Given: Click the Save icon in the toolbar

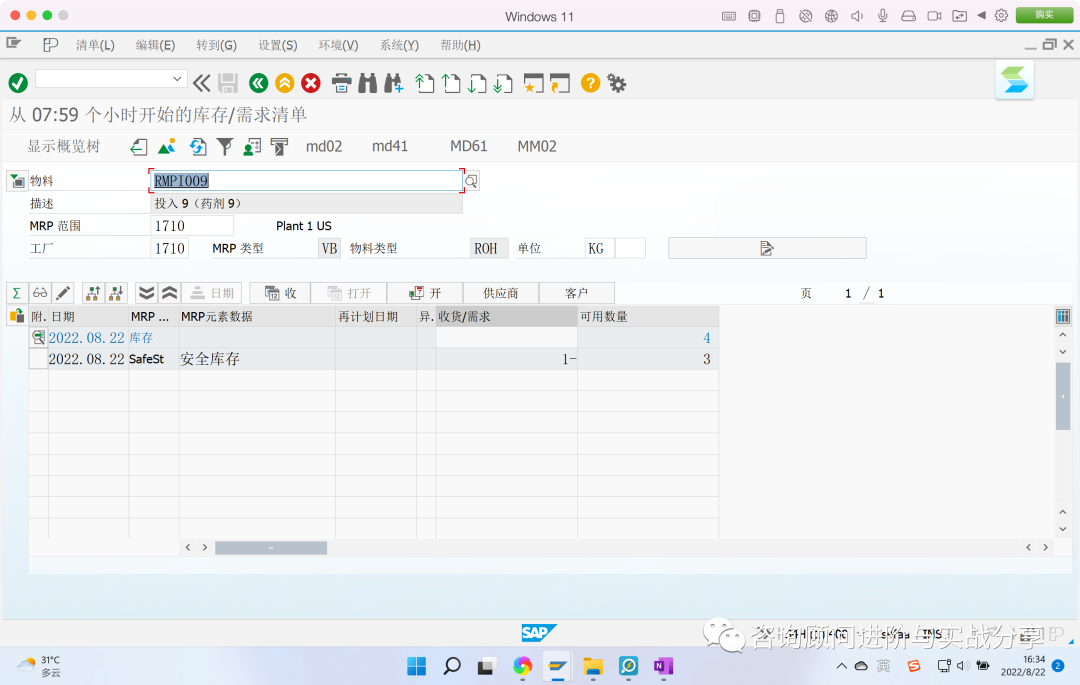Looking at the screenshot, I should (x=227, y=83).
